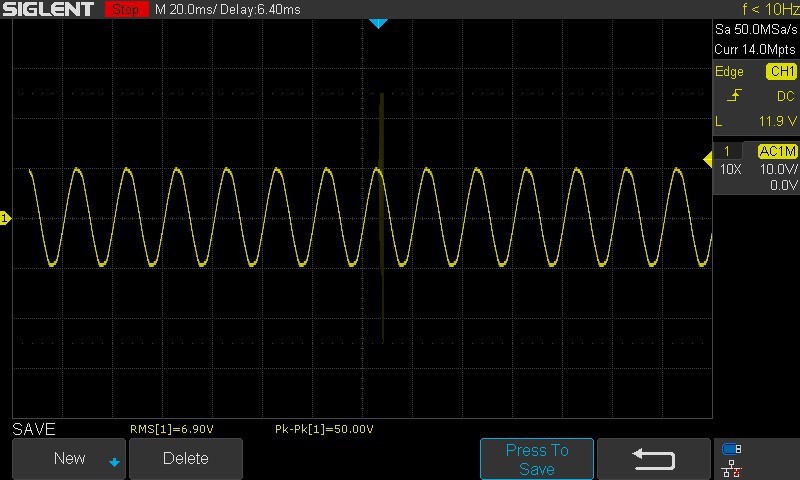The image size is (800, 480).
Task: Click the New save type button
Action: [x=69, y=459]
